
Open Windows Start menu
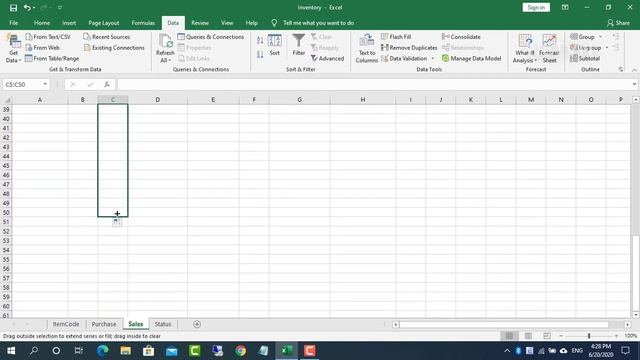click(11, 351)
